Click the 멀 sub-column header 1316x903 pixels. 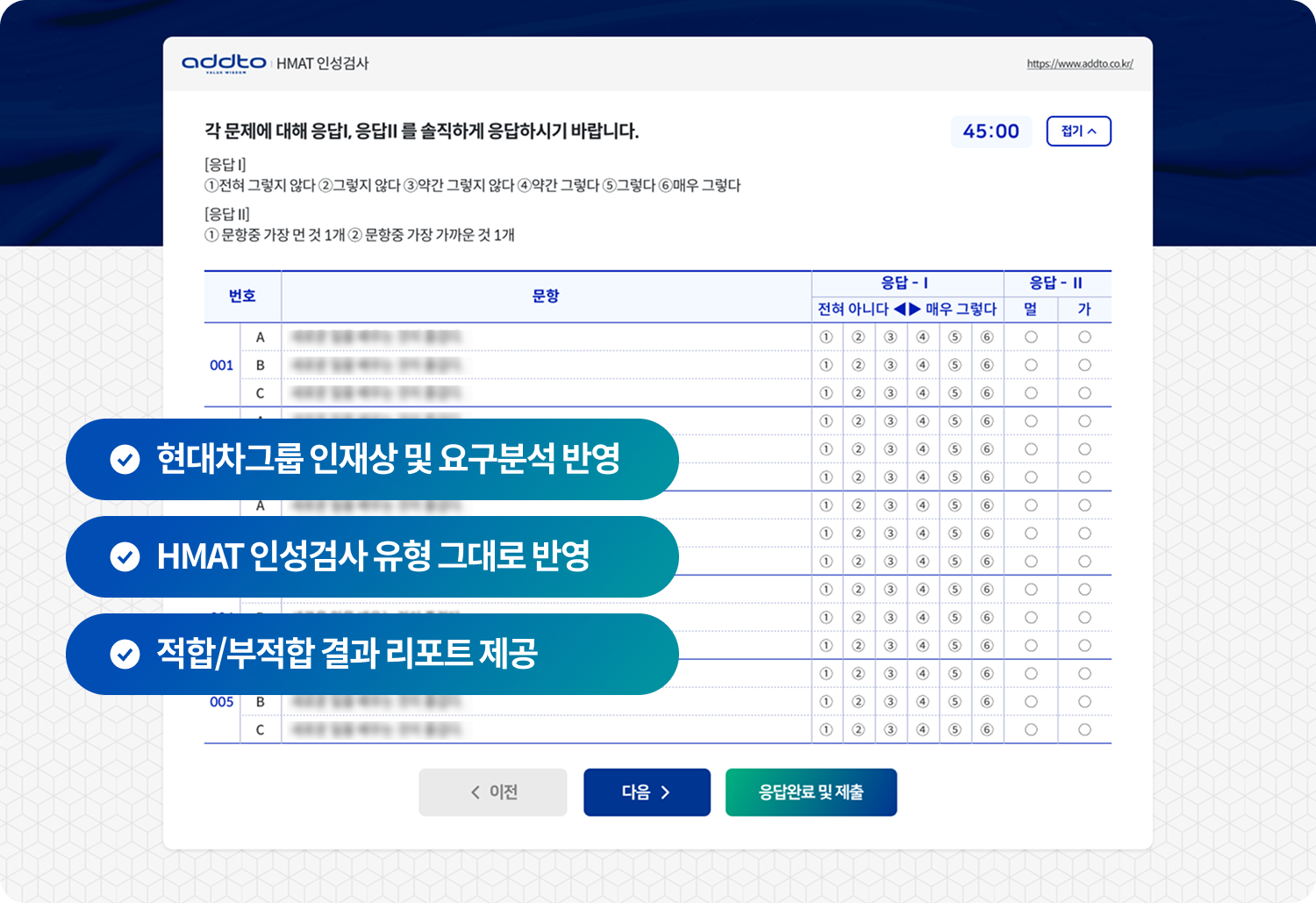pyautogui.click(x=1031, y=309)
